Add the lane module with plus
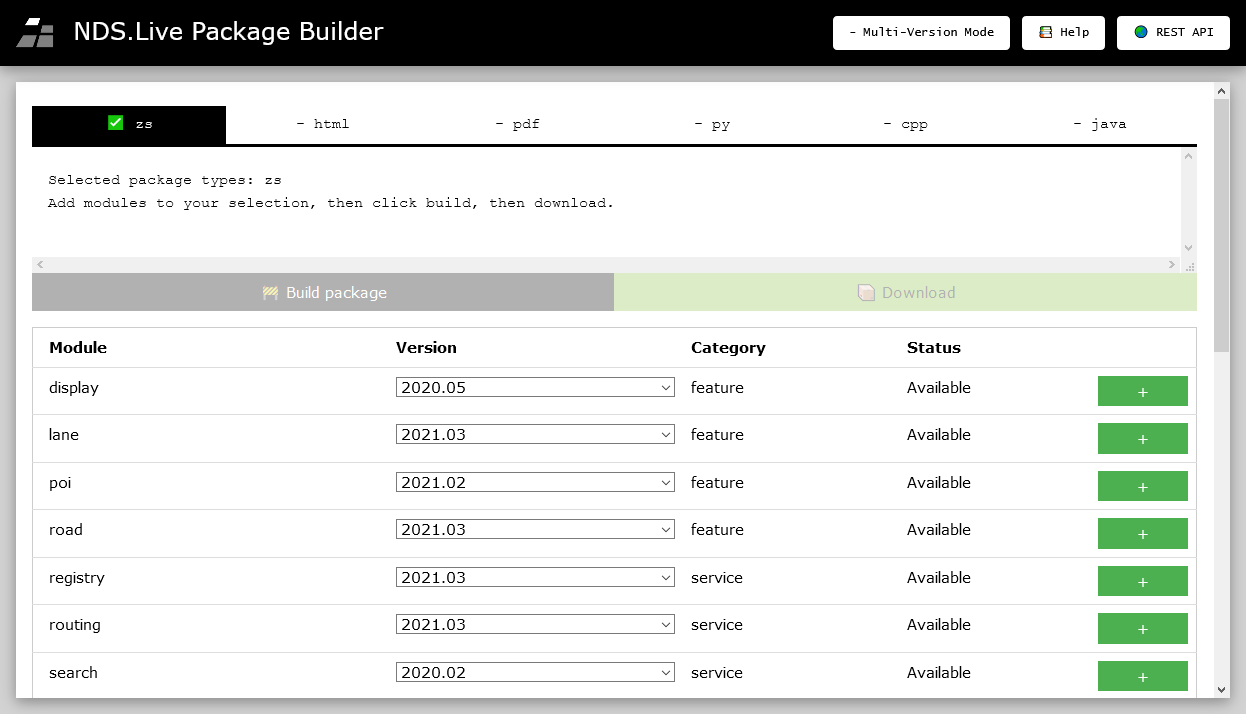The image size is (1246, 714). coord(1143,438)
